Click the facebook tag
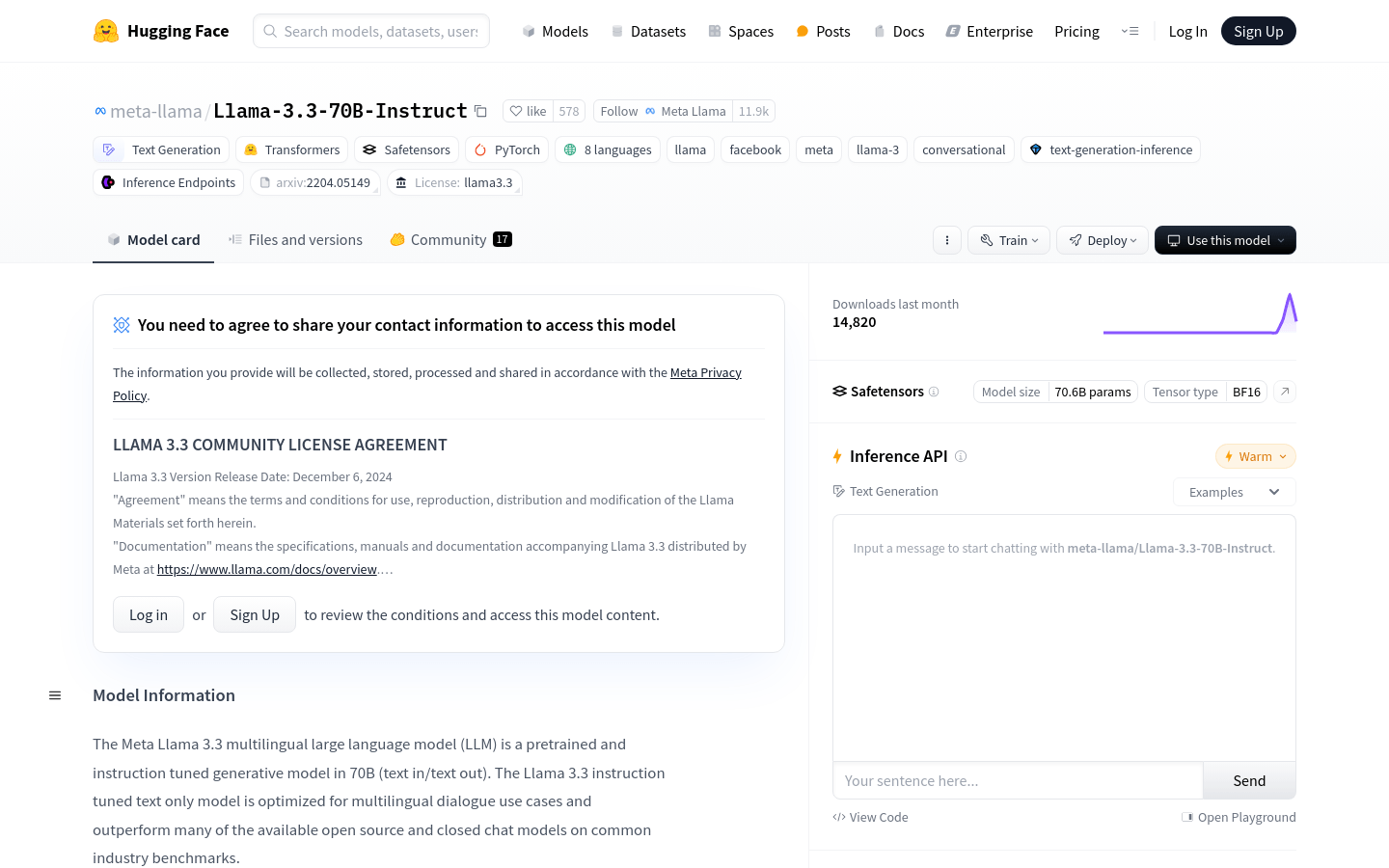This screenshot has width=1389, height=868. (755, 149)
